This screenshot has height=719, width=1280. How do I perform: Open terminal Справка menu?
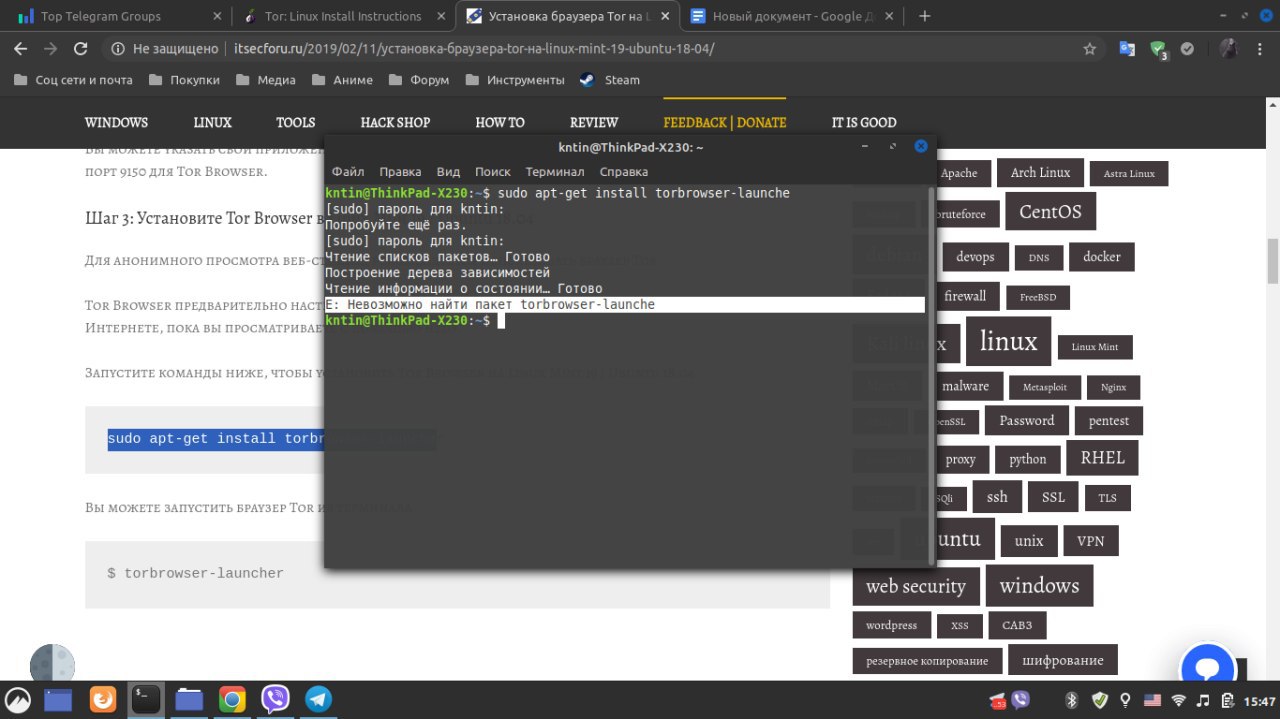pyautogui.click(x=624, y=172)
